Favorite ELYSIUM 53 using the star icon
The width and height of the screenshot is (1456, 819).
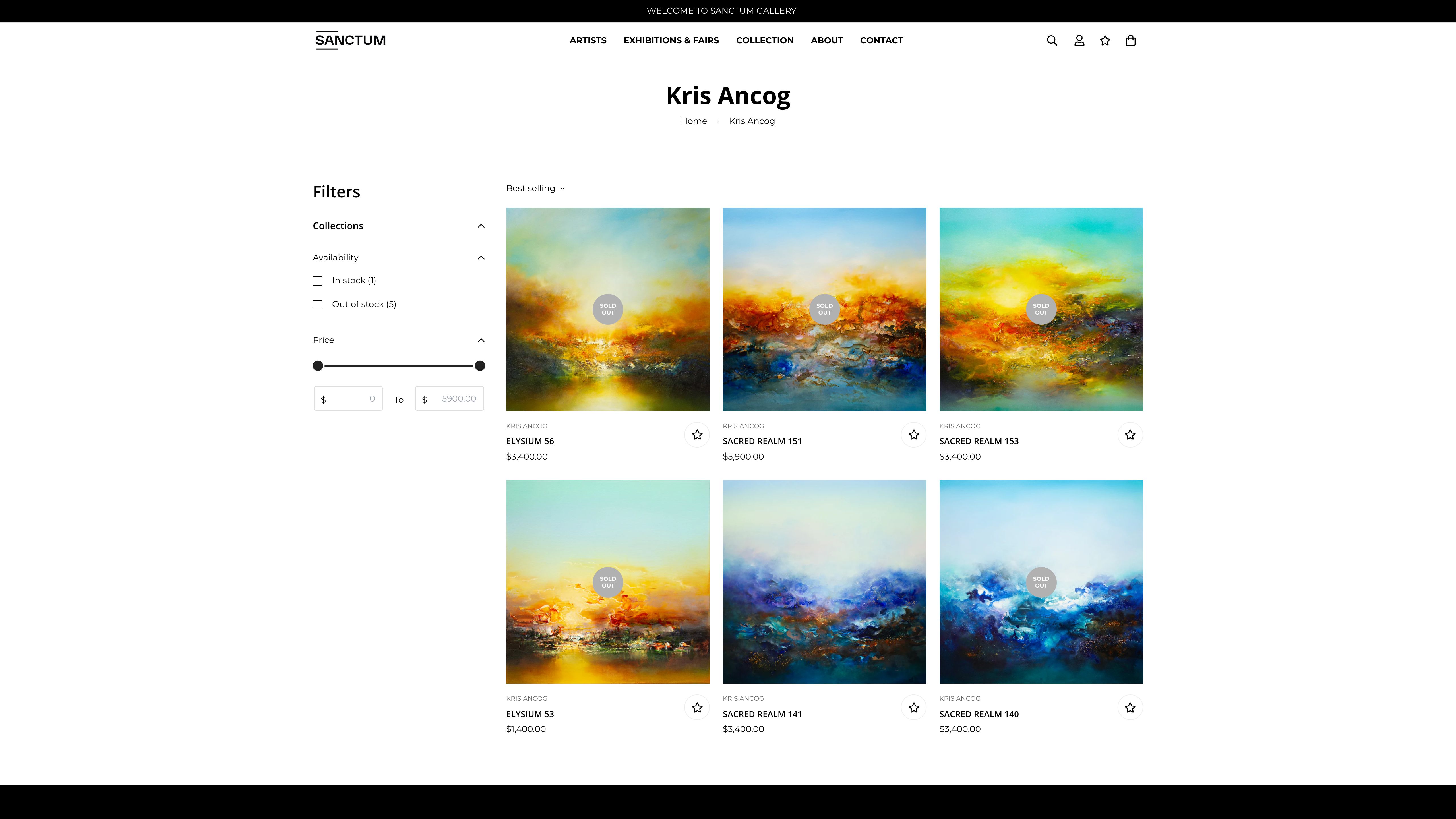click(697, 706)
